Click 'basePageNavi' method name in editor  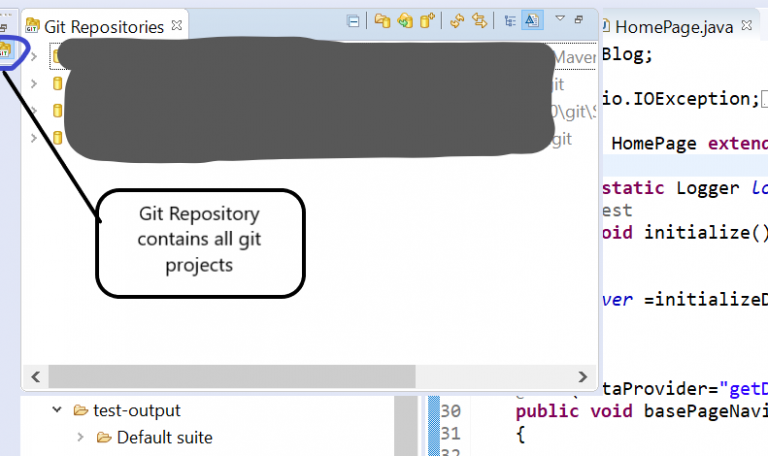point(706,411)
